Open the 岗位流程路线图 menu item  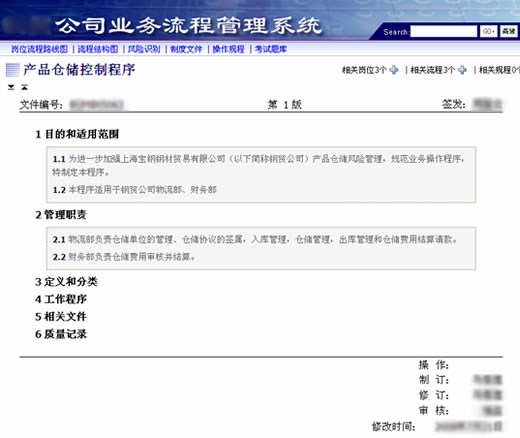tap(39, 49)
